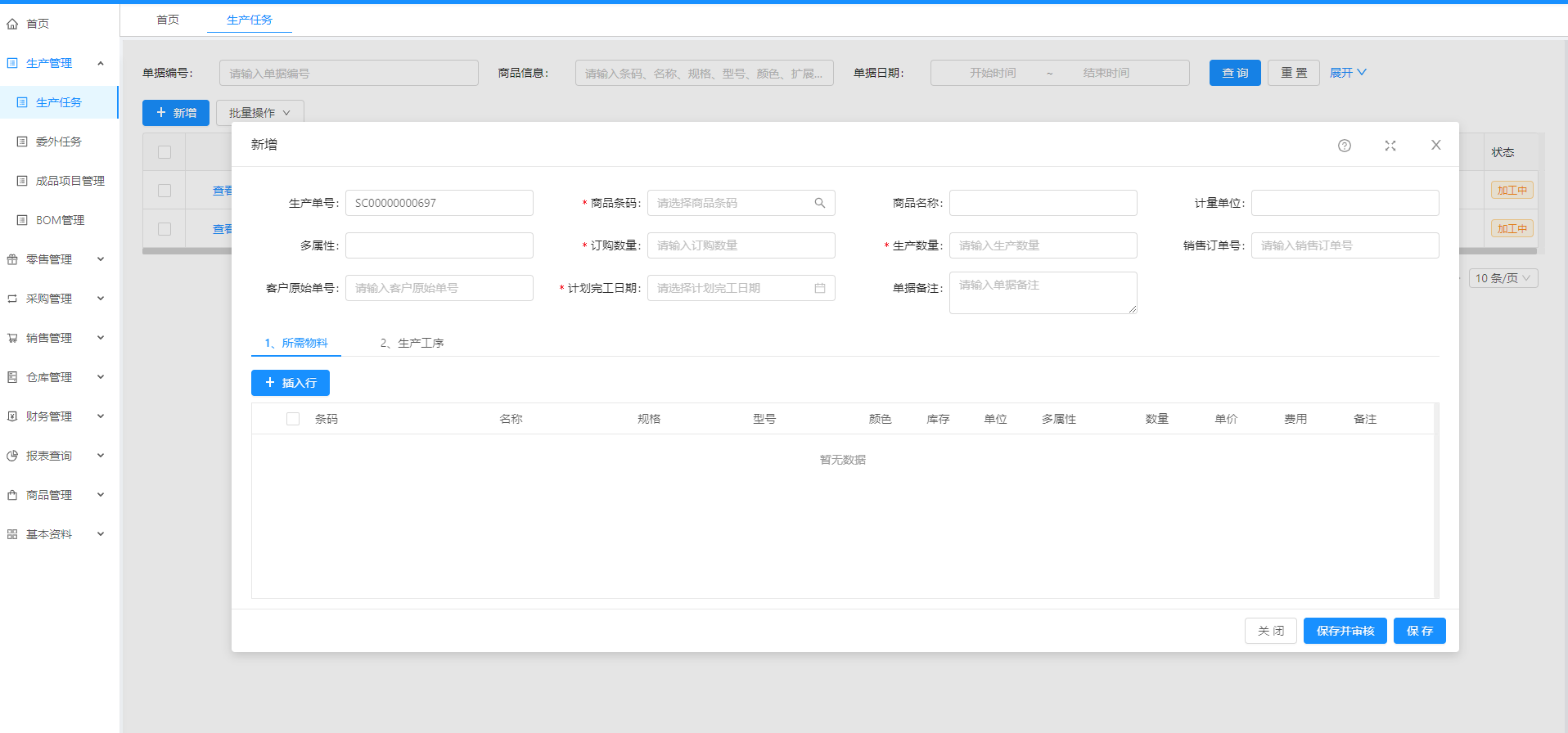
Task: Switch to the 首页 top tab
Action: coord(168,20)
